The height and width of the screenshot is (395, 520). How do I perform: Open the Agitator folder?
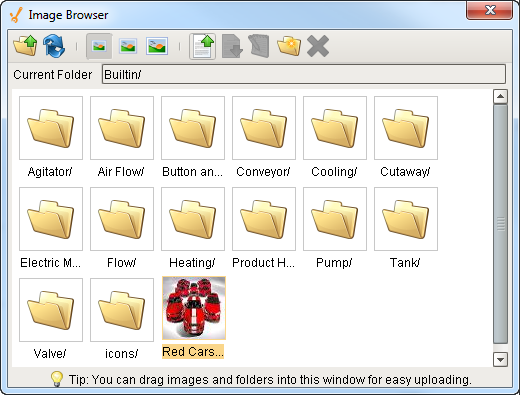(x=51, y=128)
